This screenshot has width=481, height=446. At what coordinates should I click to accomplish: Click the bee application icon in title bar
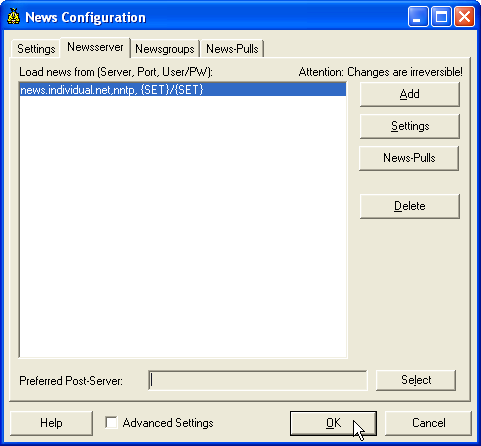[x=14, y=17]
